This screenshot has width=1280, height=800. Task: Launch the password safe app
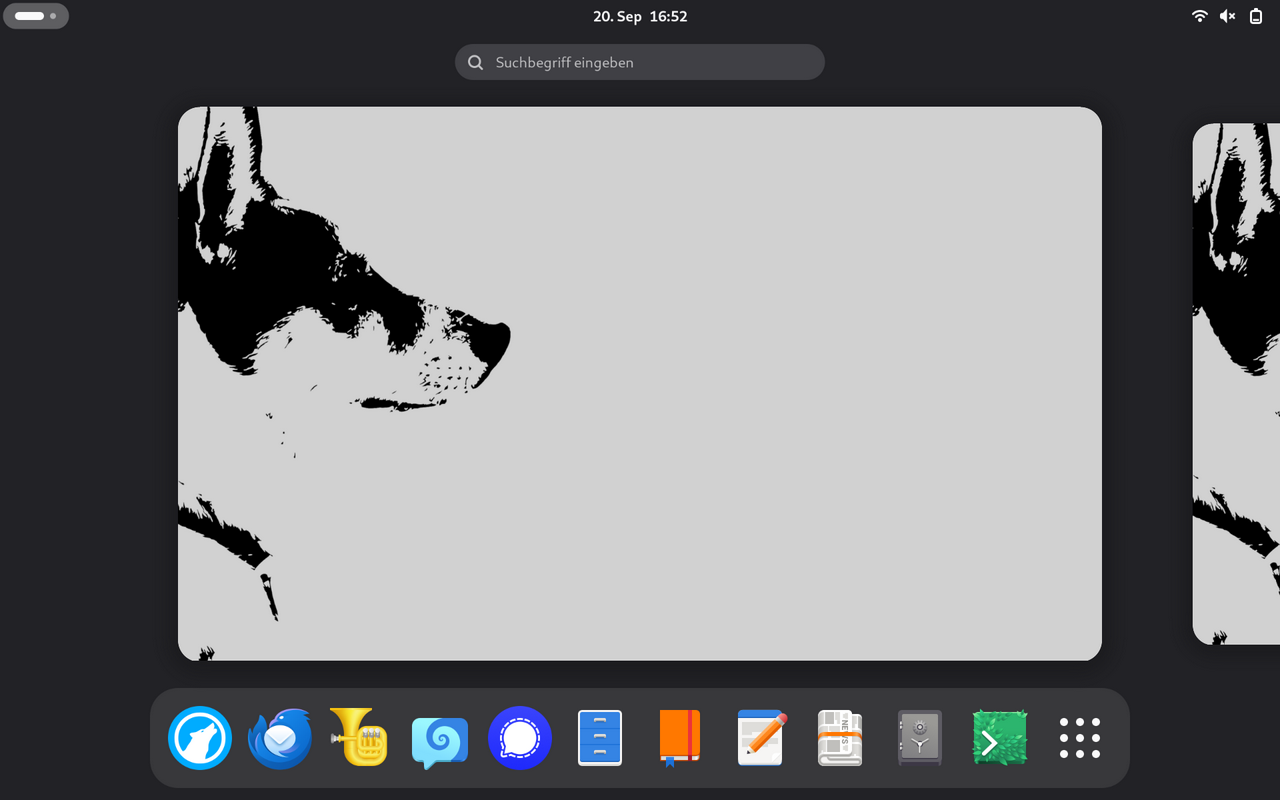pos(920,738)
